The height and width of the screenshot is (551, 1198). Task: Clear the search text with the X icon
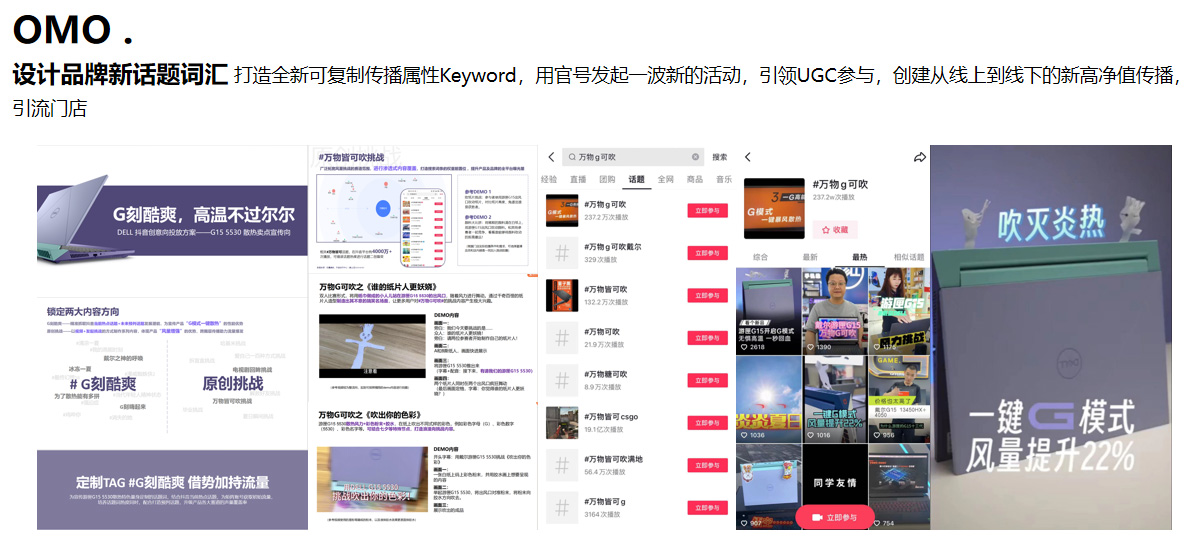[695, 157]
